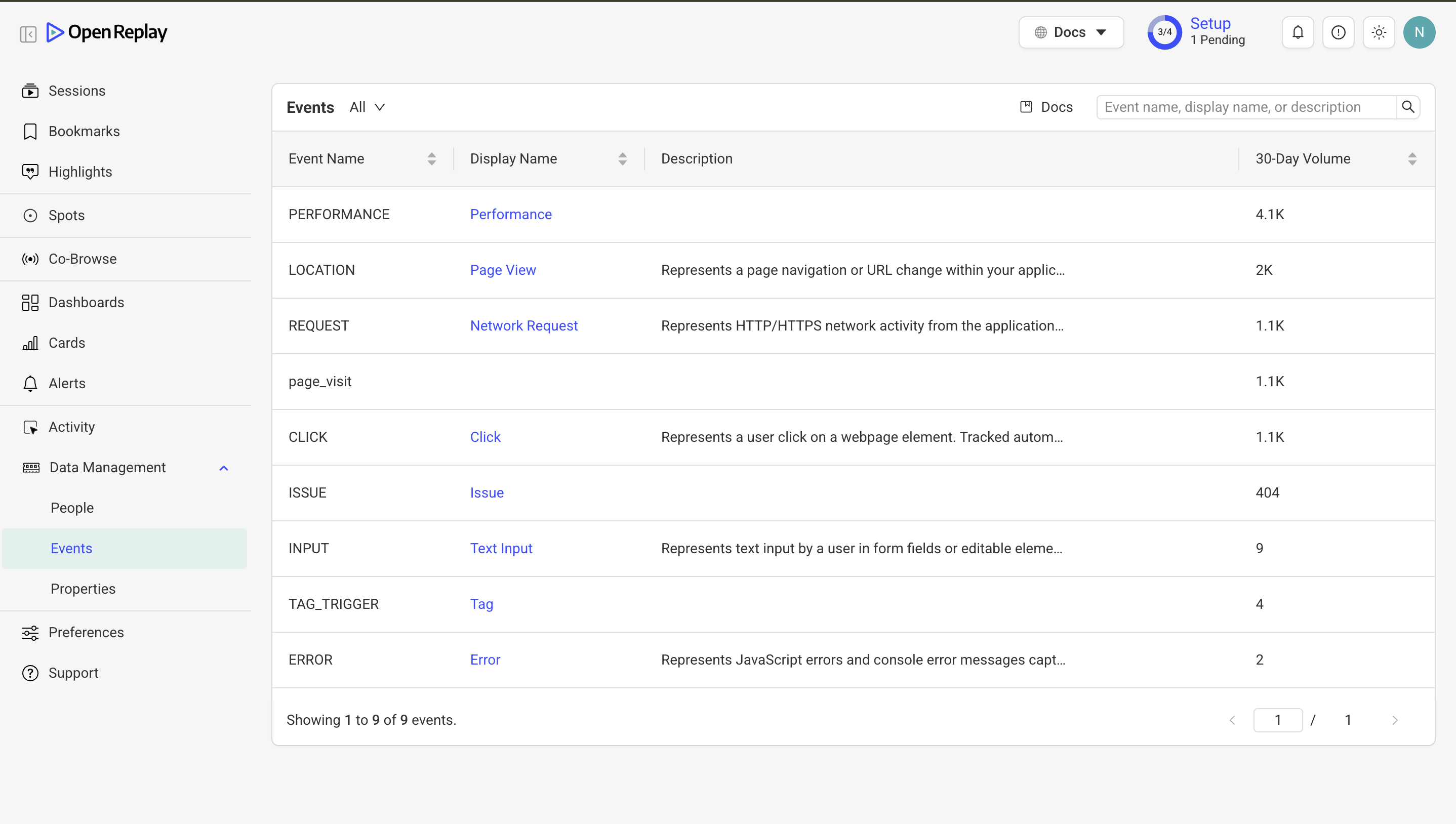1456x824 pixels.
Task: Click the TAG_TRIGGER event name cell
Action: (x=333, y=604)
